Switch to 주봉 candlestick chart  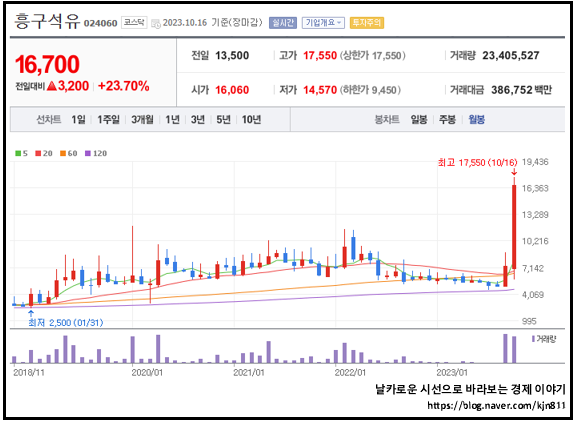click(x=447, y=119)
